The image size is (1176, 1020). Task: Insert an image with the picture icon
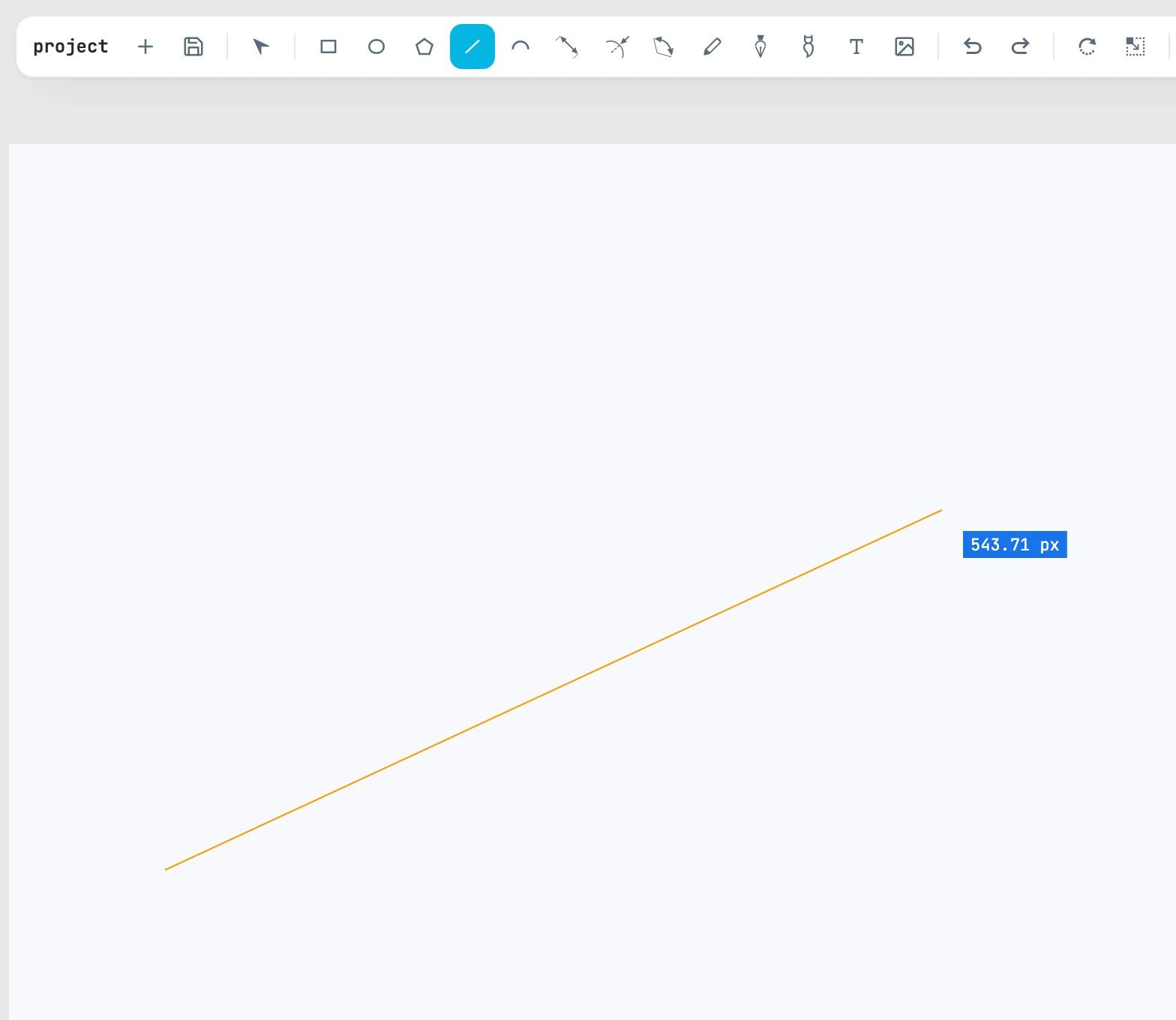[904, 46]
